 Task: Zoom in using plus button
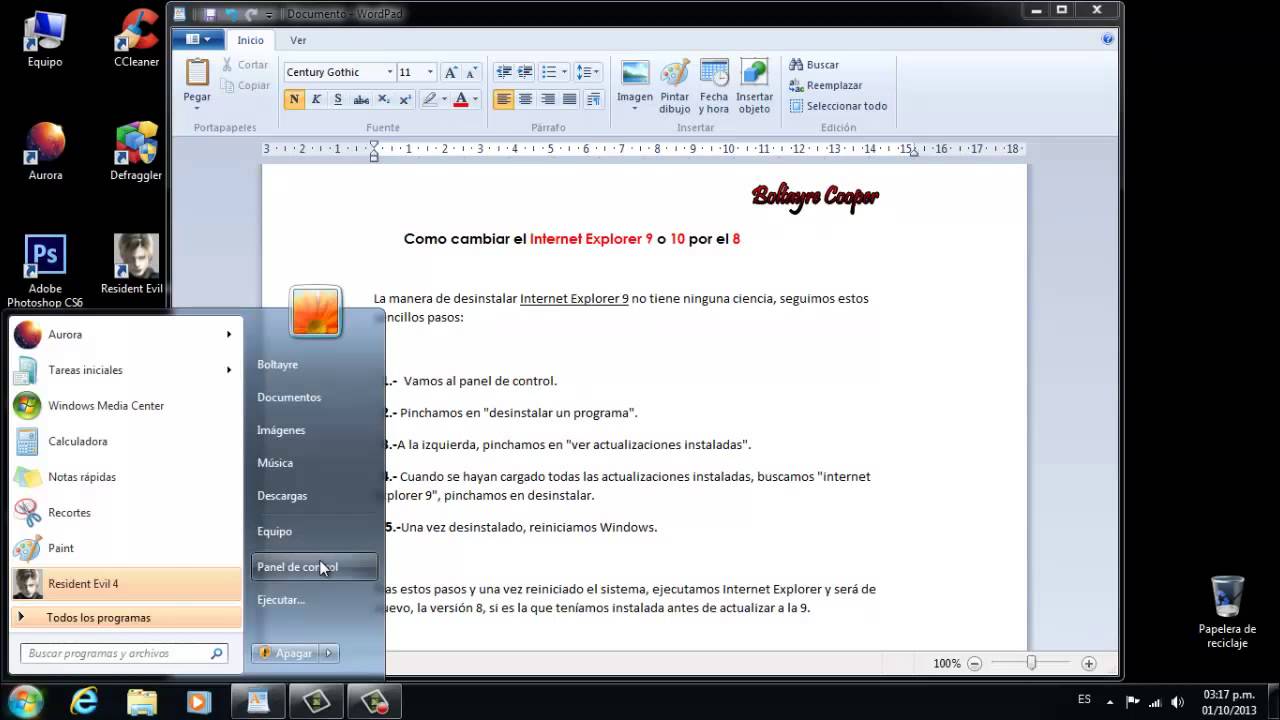[1089, 663]
